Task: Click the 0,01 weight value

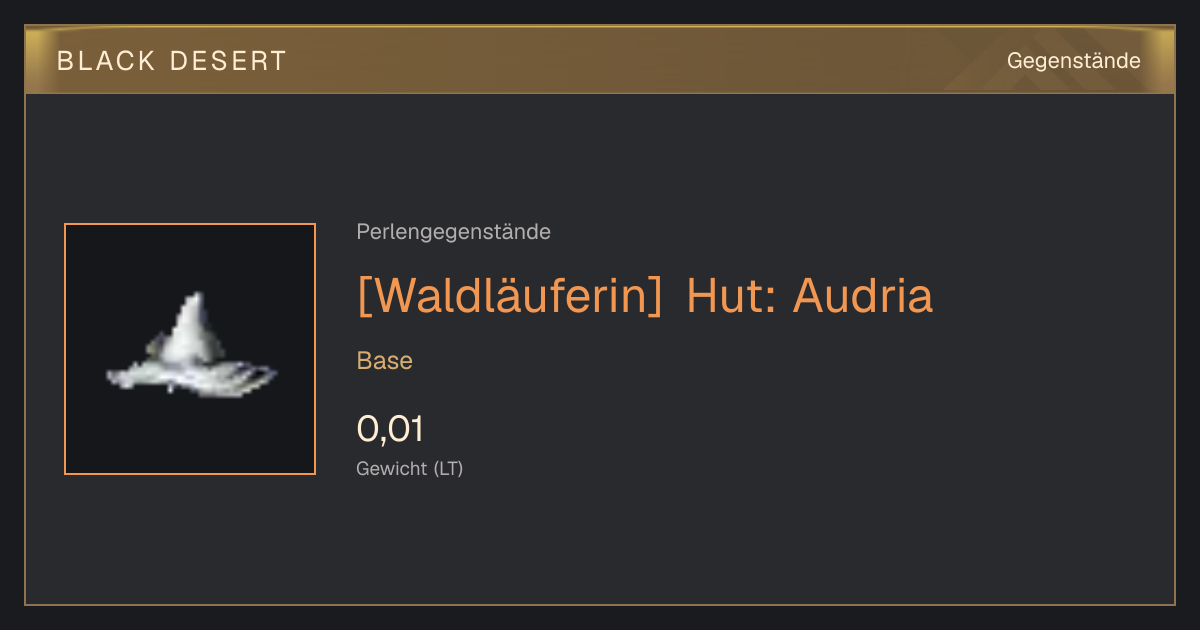Action: click(390, 429)
